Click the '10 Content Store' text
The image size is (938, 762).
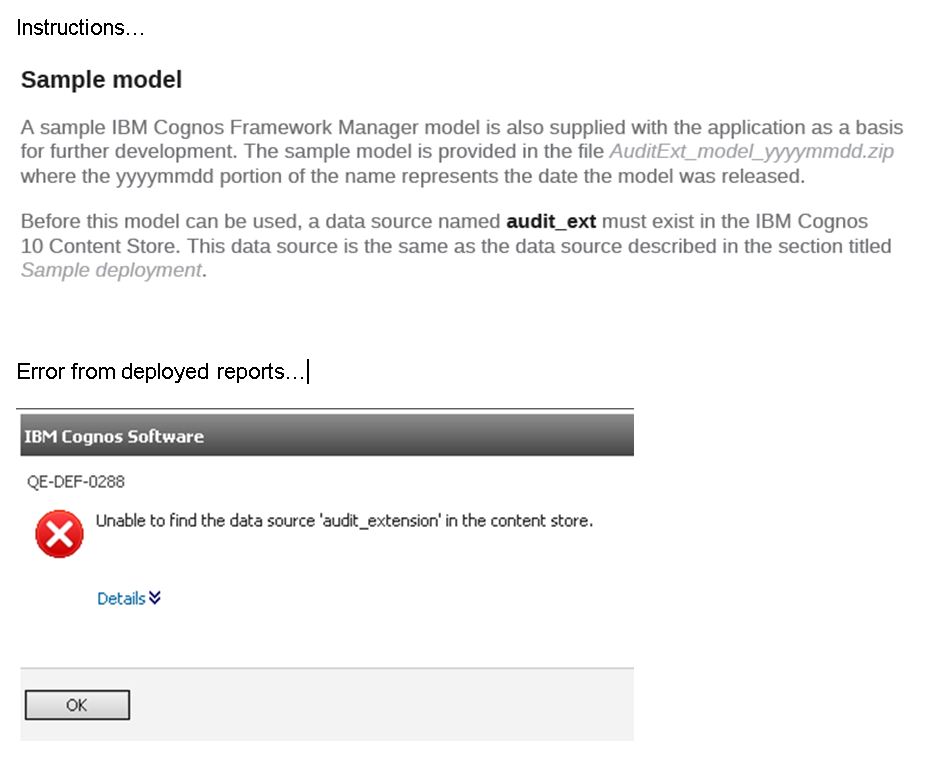pyautogui.click(x=99, y=246)
